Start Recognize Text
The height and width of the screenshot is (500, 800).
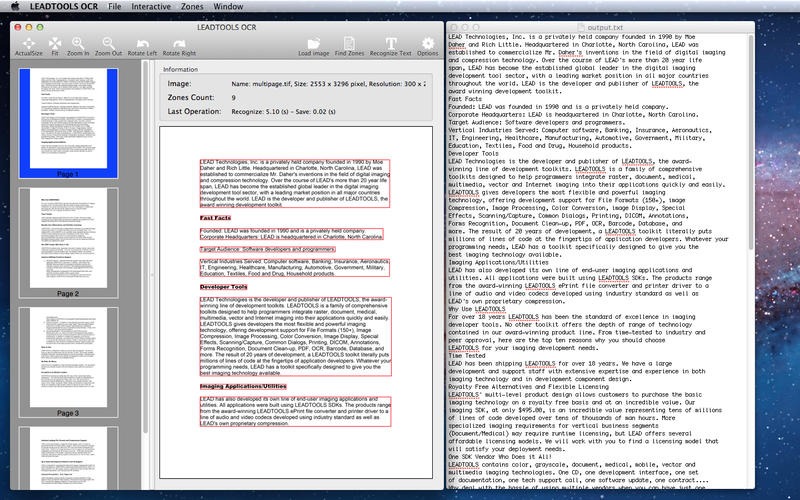pos(391,43)
